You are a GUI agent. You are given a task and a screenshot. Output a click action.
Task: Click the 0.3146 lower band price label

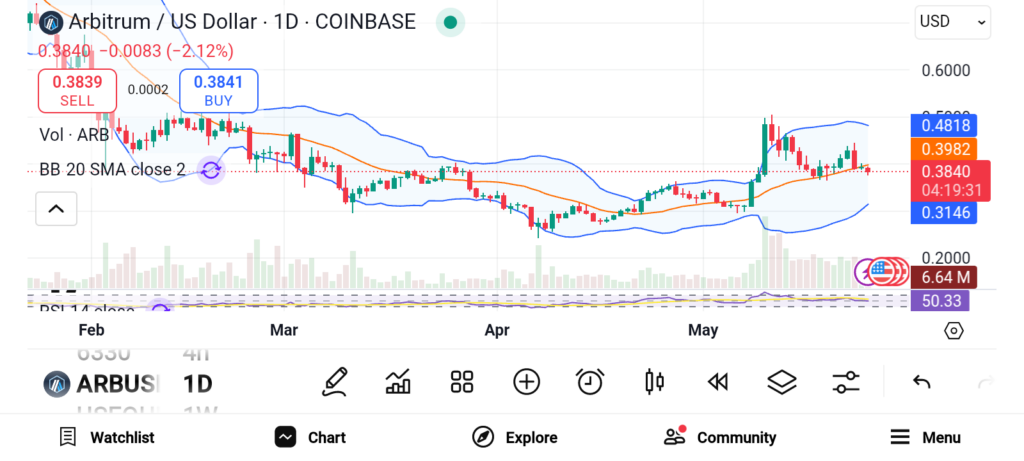[x=944, y=212]
